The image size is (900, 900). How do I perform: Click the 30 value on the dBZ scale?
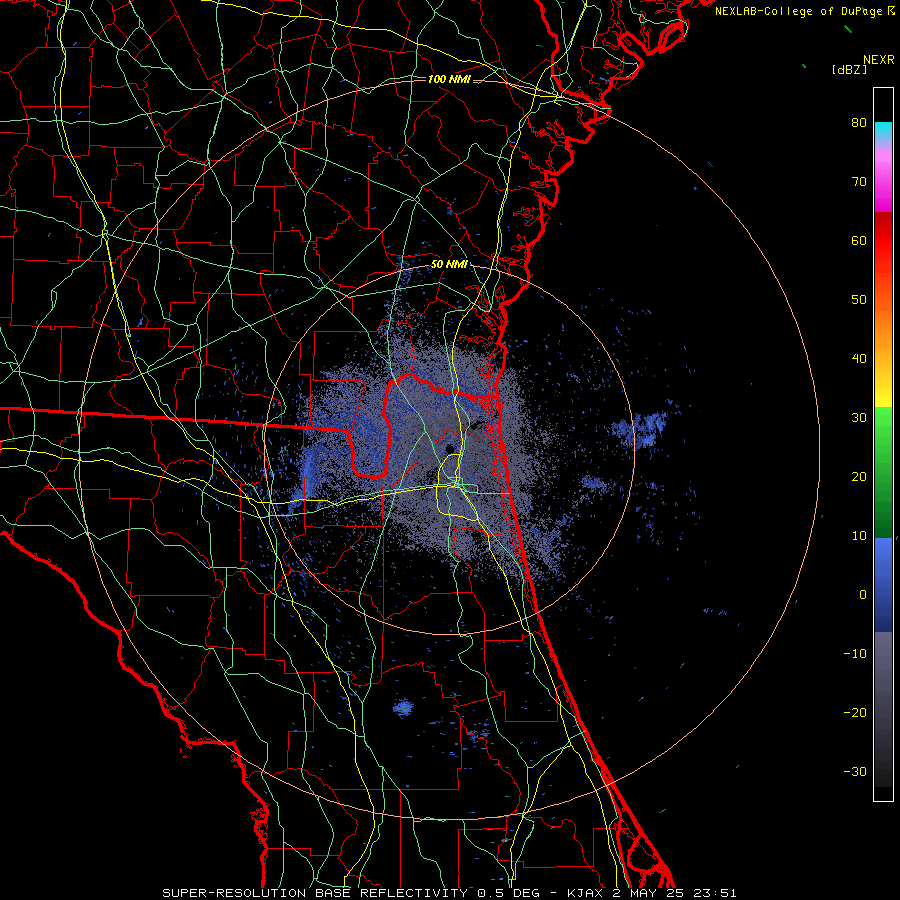coord(859,418)
